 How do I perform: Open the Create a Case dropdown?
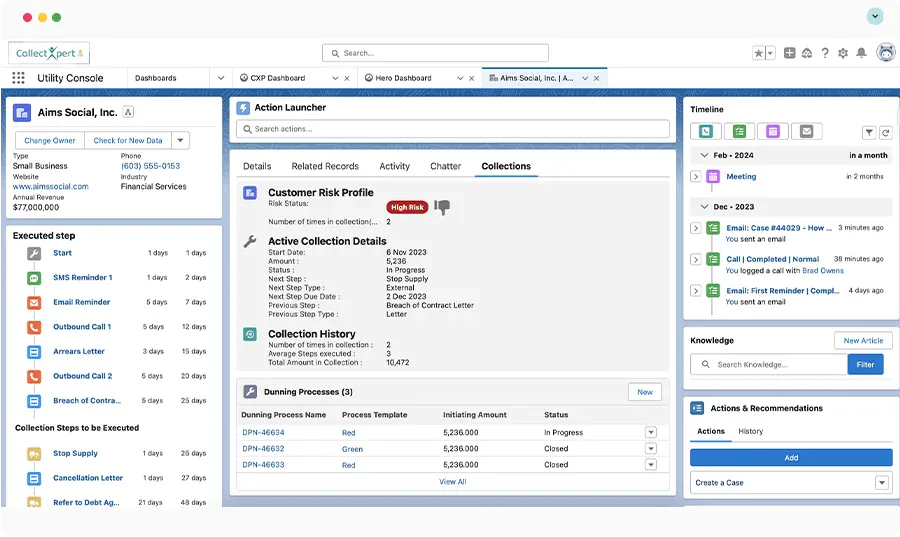coord(882,483)
